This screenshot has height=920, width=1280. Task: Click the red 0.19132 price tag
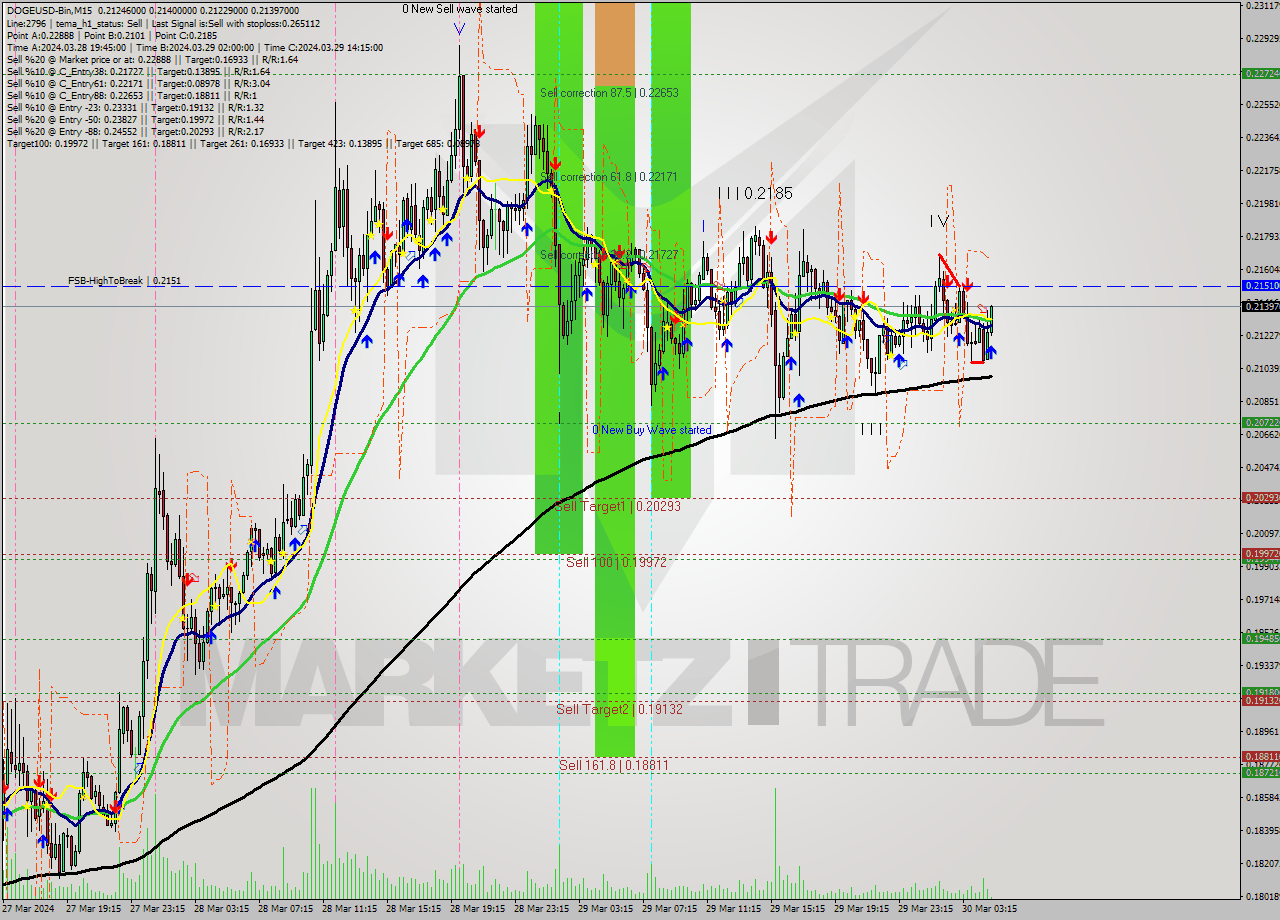pos(1260,700)
